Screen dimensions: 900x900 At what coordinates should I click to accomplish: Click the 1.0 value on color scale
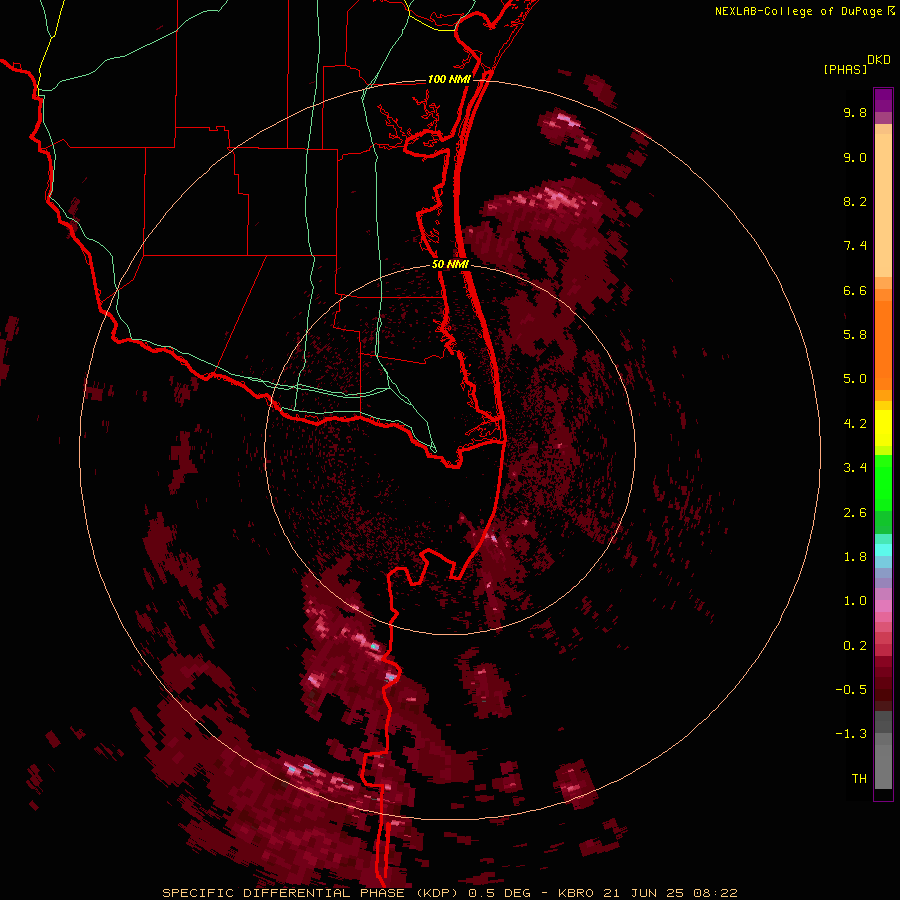coord(855,601)
